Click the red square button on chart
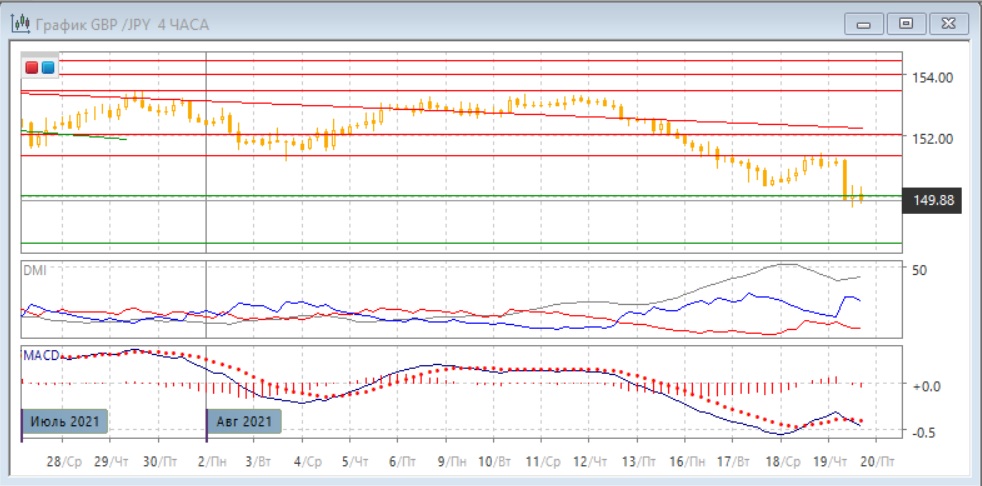The image size is (982, 486). pos(32,67)
